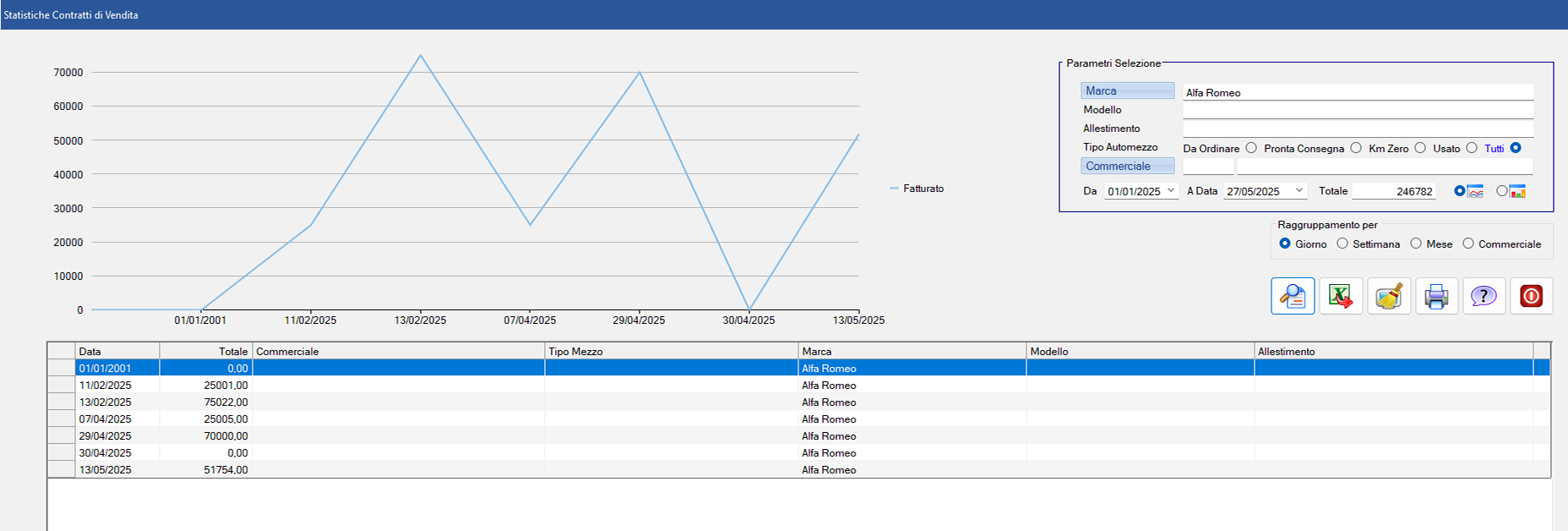This screenshot has width=1568, height=531.
Task: Click the total cell 25001,00
Action: click(x=206, y=385)
